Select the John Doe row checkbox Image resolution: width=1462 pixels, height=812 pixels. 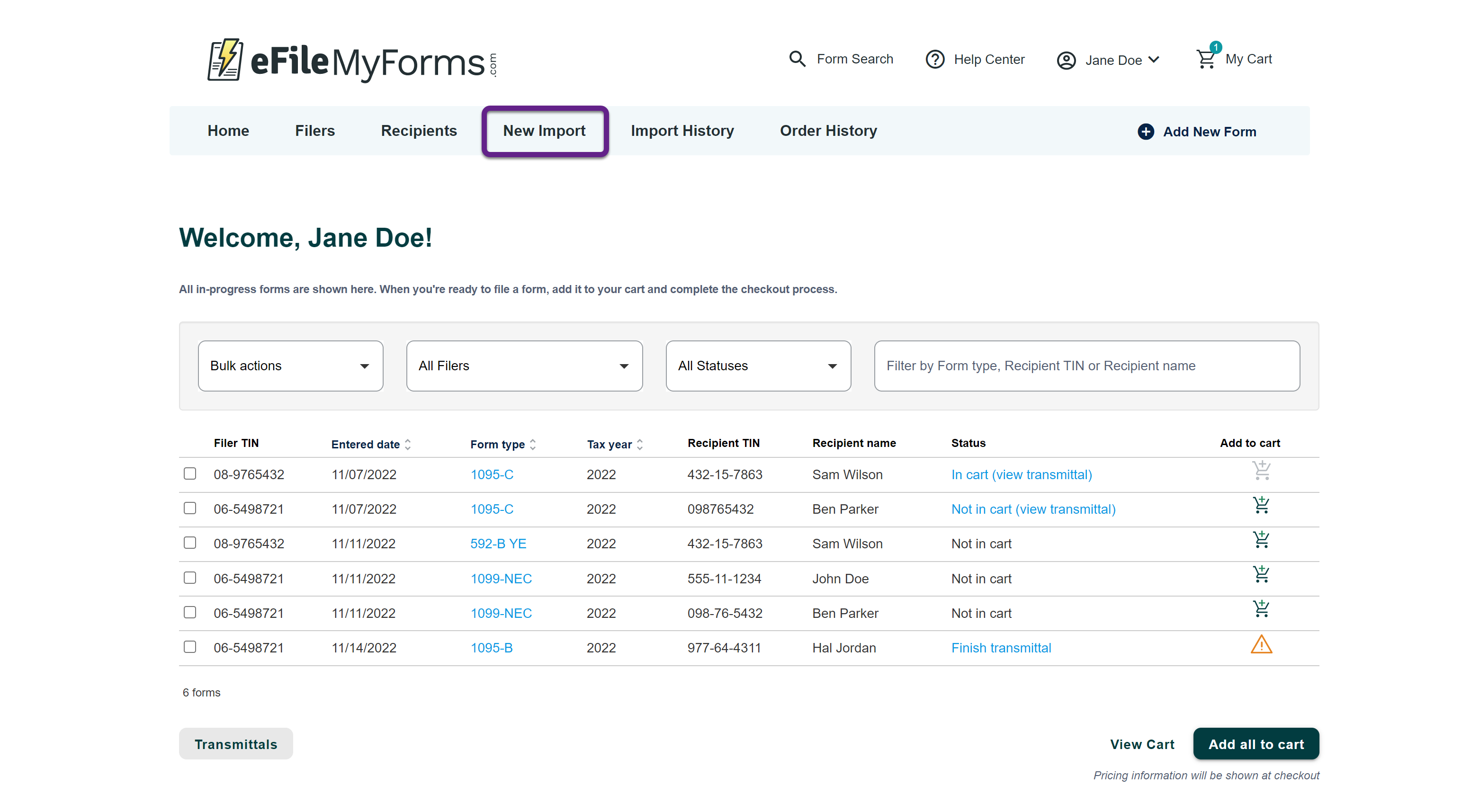[x=190, y=578]
